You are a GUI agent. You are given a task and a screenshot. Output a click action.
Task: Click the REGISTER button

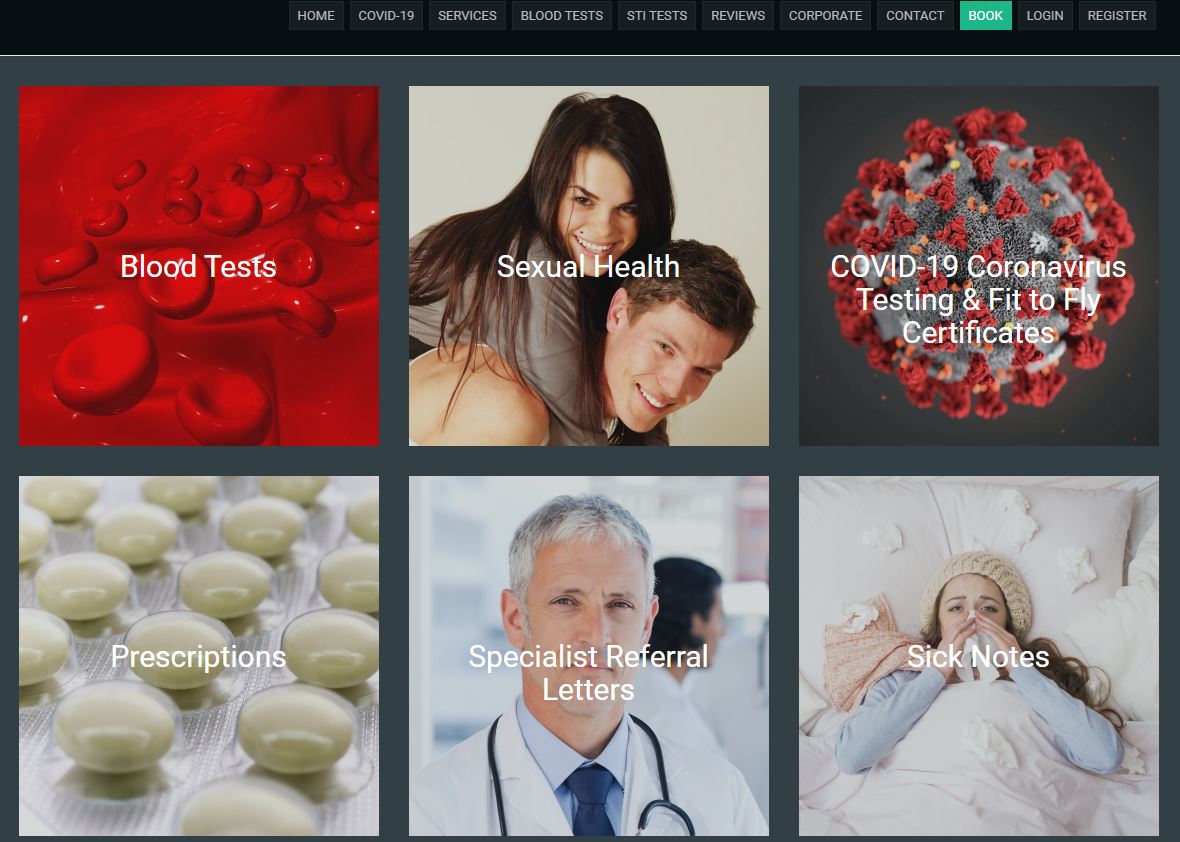tap(1117, 16)
